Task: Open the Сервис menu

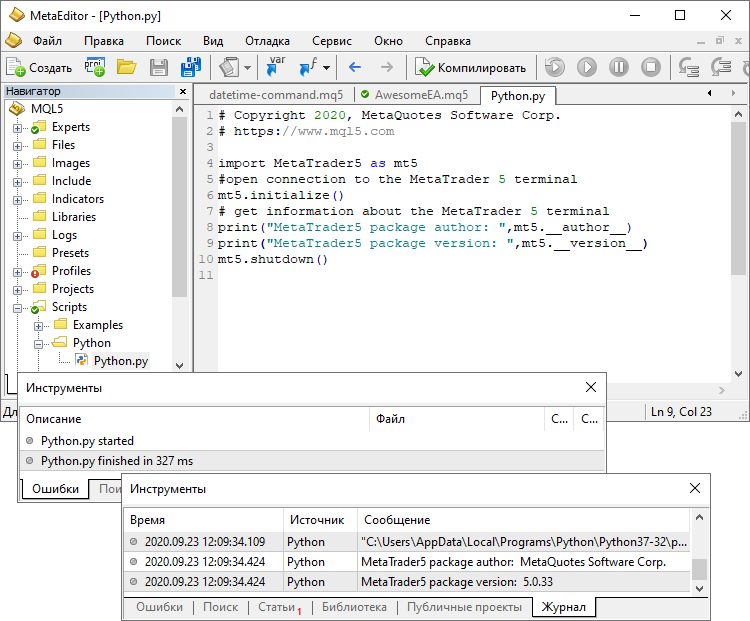Action: [x=332, y=41]
